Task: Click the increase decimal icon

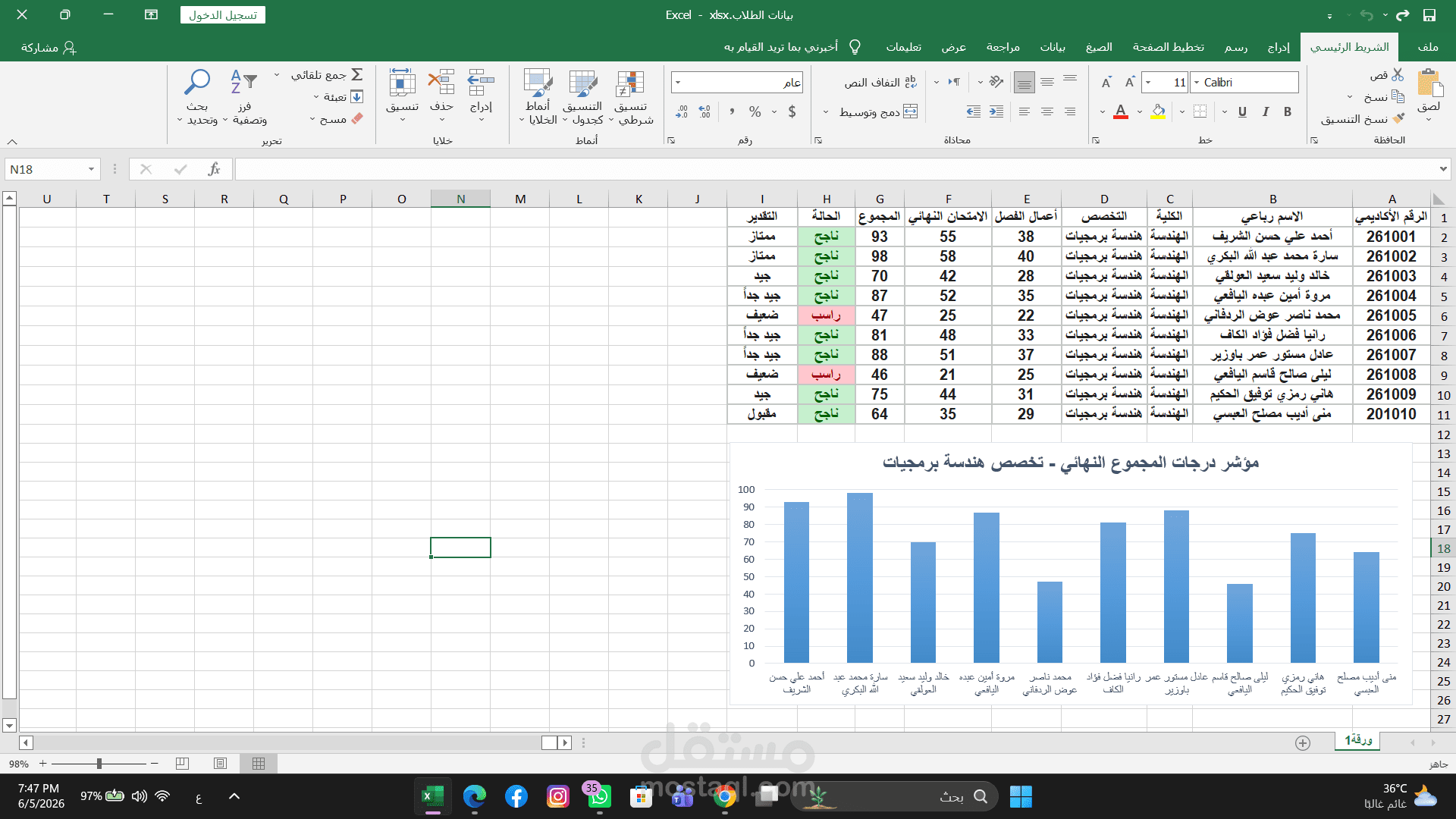Action: point(704,111)
